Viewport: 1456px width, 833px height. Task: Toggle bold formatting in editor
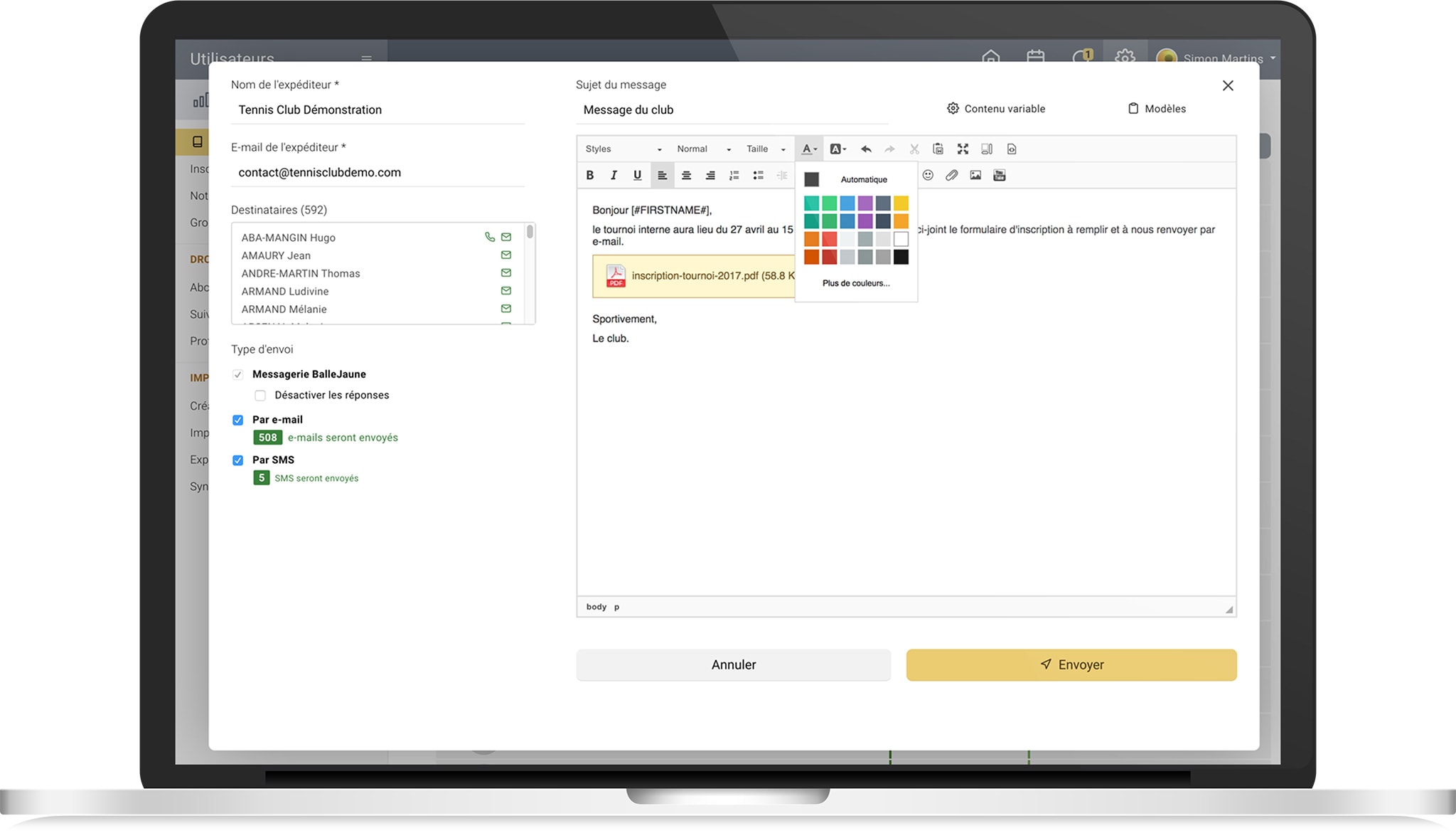(x=589, y=175)
